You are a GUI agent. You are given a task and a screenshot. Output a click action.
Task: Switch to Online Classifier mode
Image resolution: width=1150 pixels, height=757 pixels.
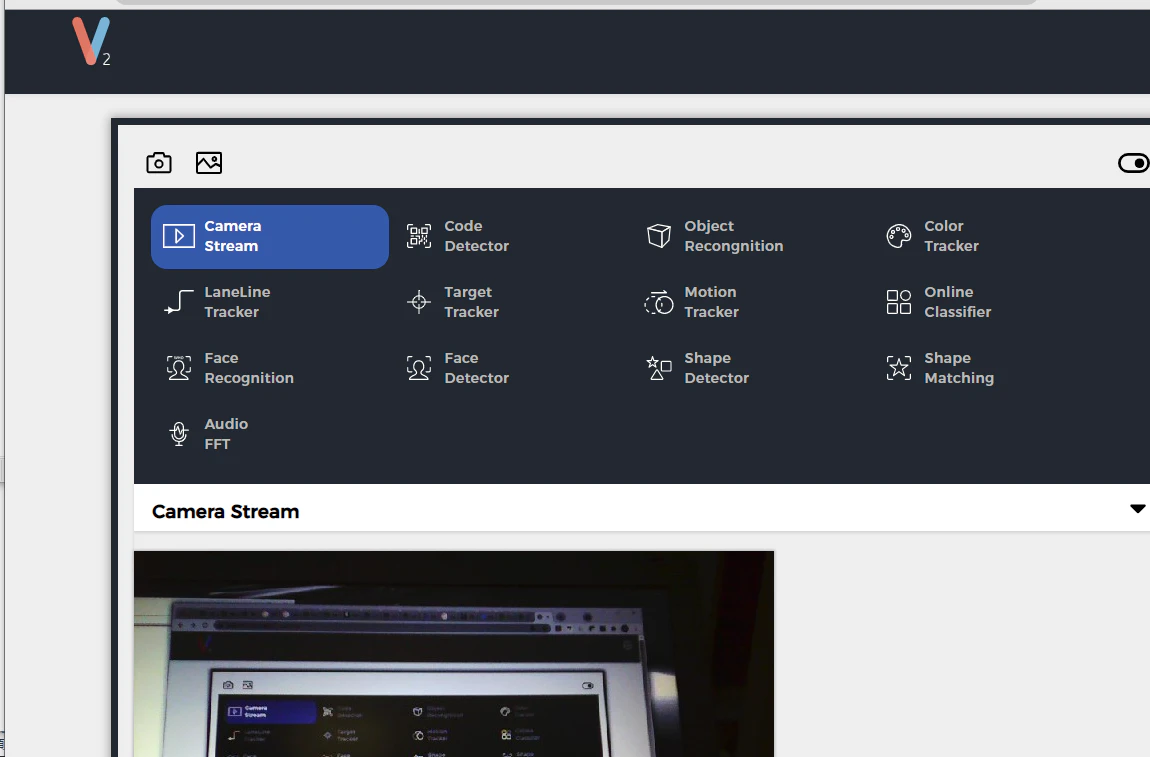tap(939, 302)
